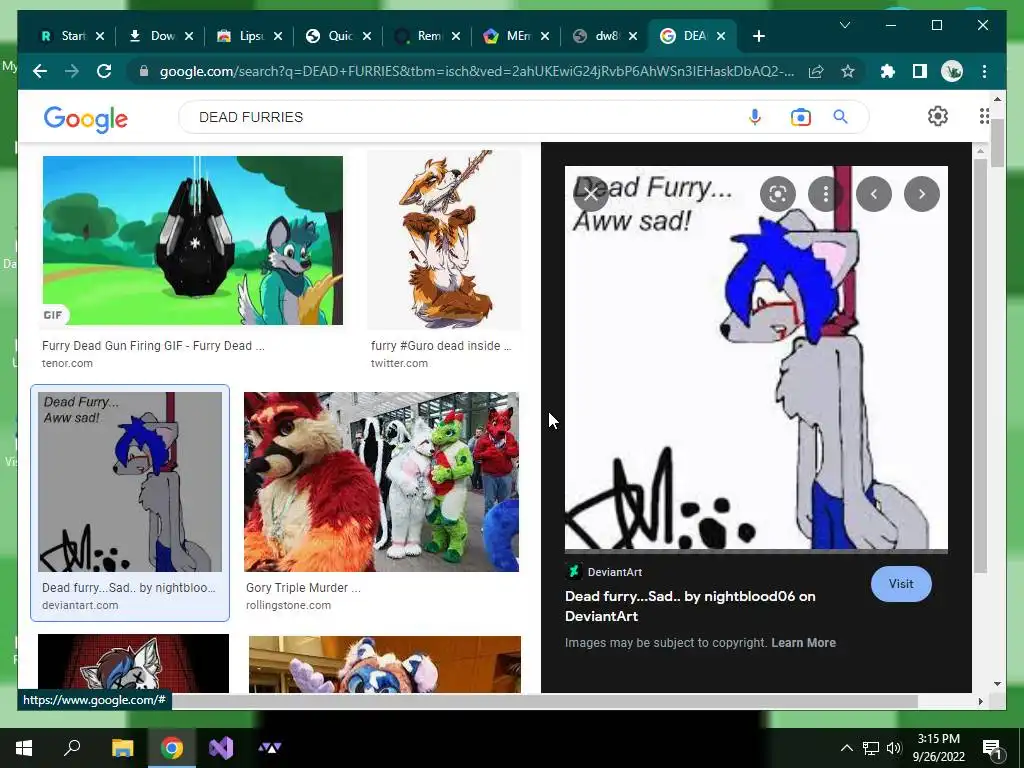1024x768 pixels.
Task: Toggle the Chrome side panel icon
Action: tap(920, 71)
